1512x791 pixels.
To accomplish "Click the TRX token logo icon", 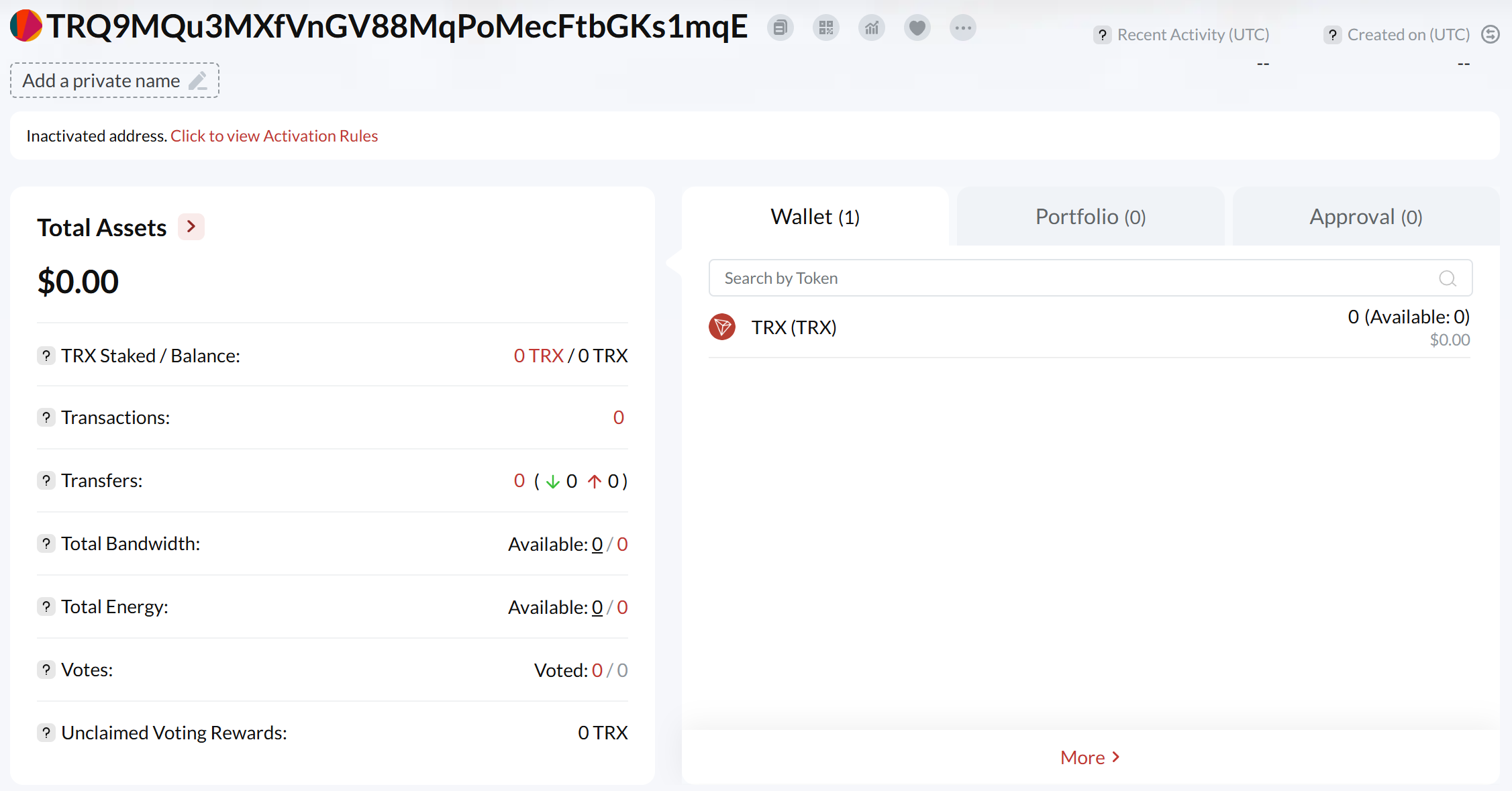I will pyautogui.click(x=722, y=327).
